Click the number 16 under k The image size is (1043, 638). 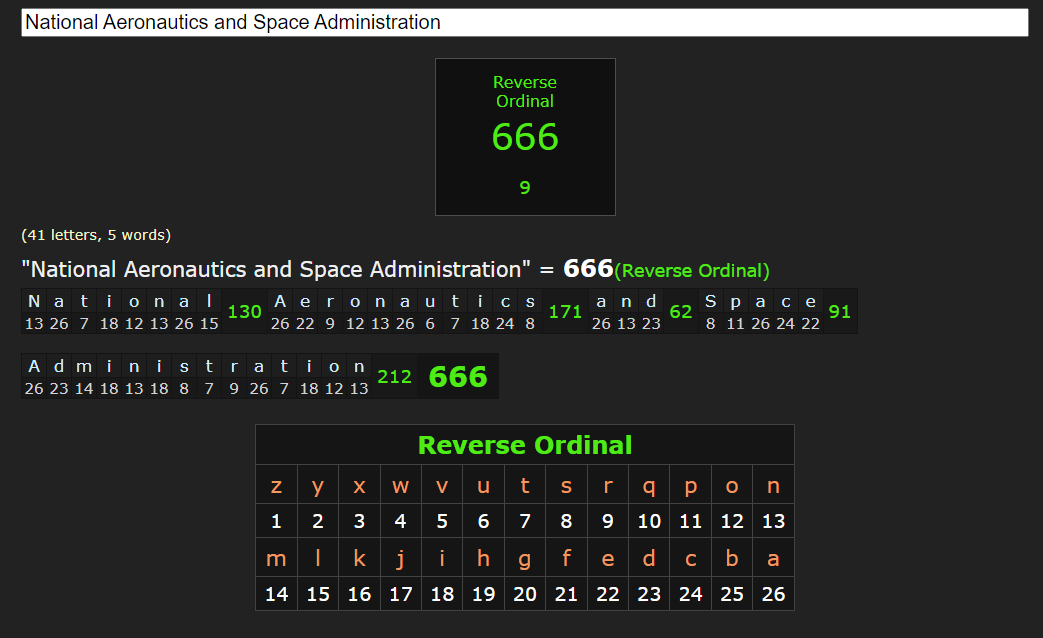(x=359, y=594)
